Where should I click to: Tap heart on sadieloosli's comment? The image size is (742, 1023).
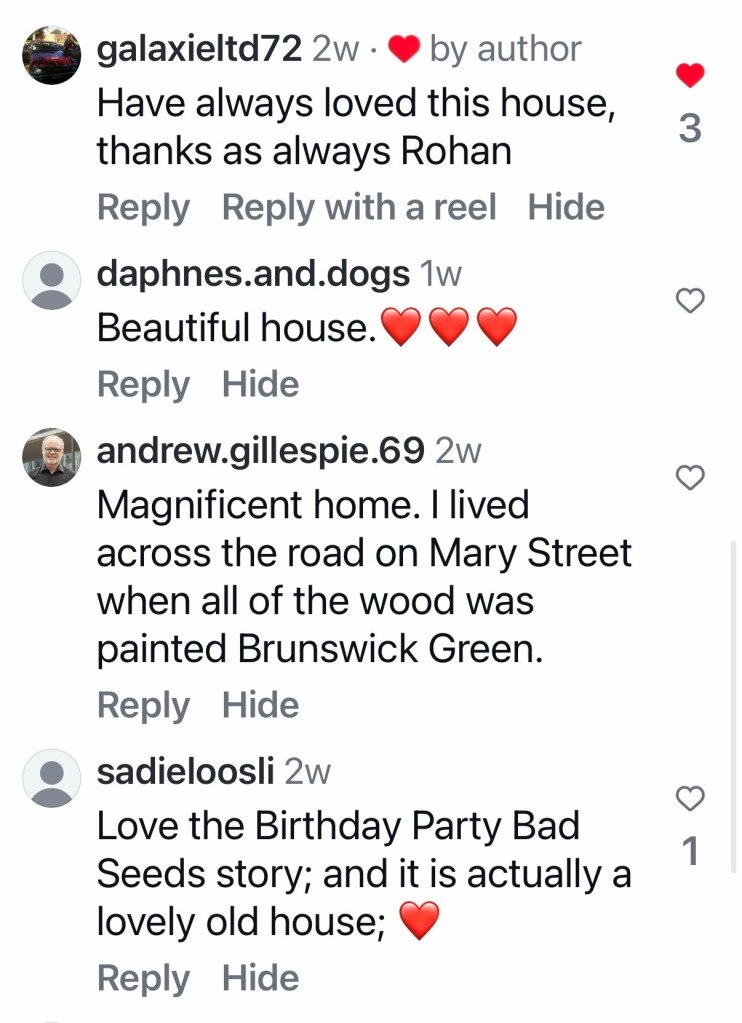690,798
